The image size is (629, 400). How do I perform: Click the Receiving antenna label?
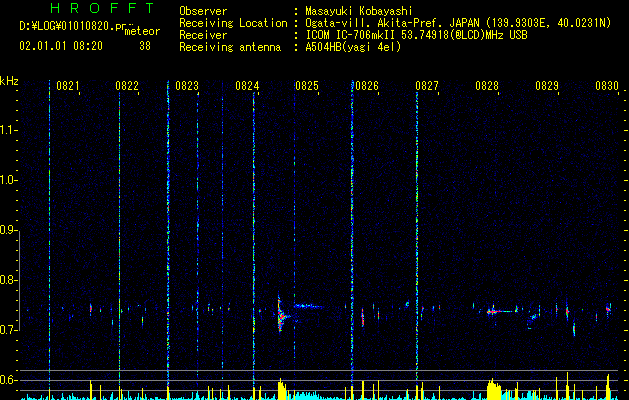click(x=230, y=47)
